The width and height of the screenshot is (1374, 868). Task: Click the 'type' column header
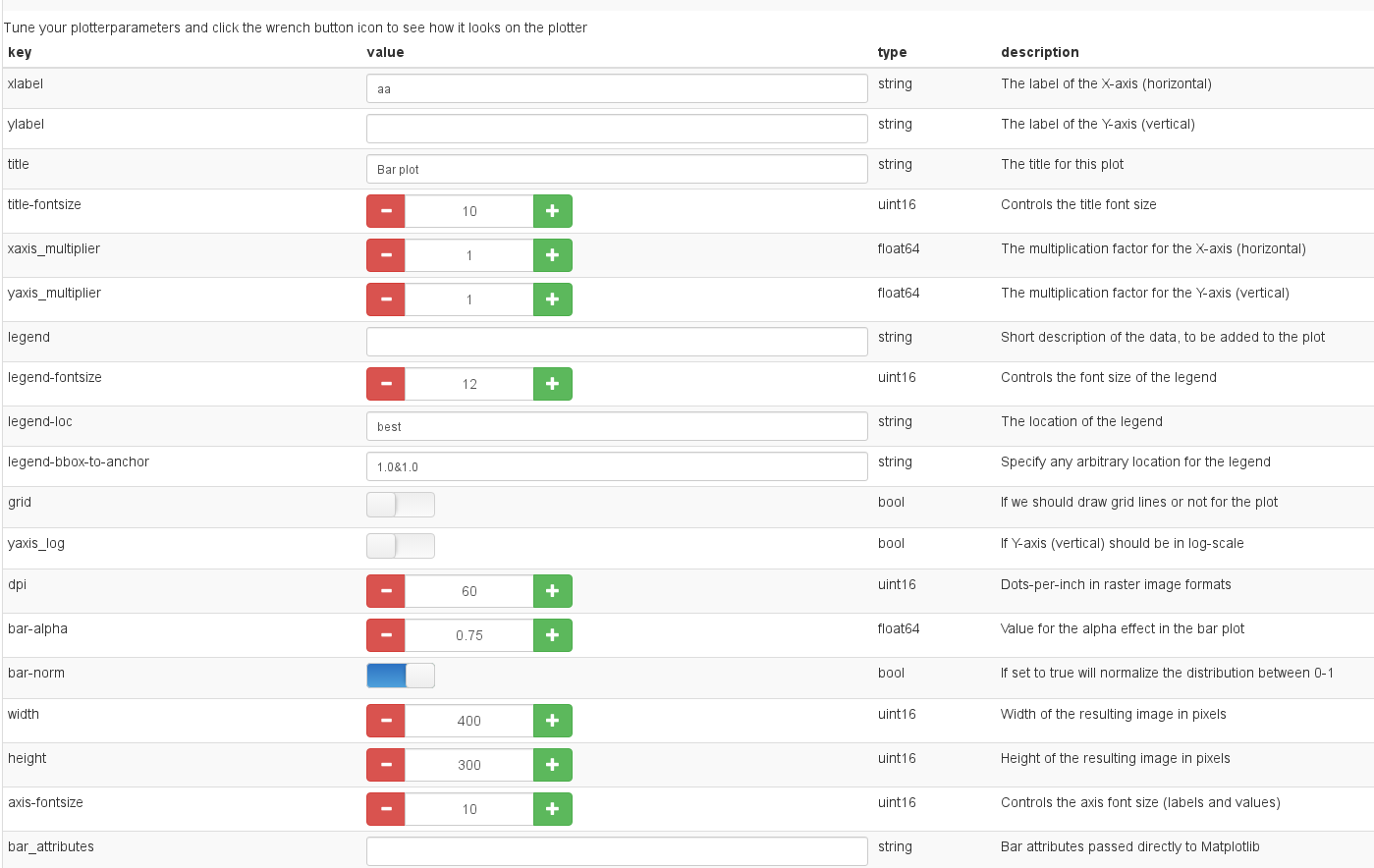coord(892,52)
